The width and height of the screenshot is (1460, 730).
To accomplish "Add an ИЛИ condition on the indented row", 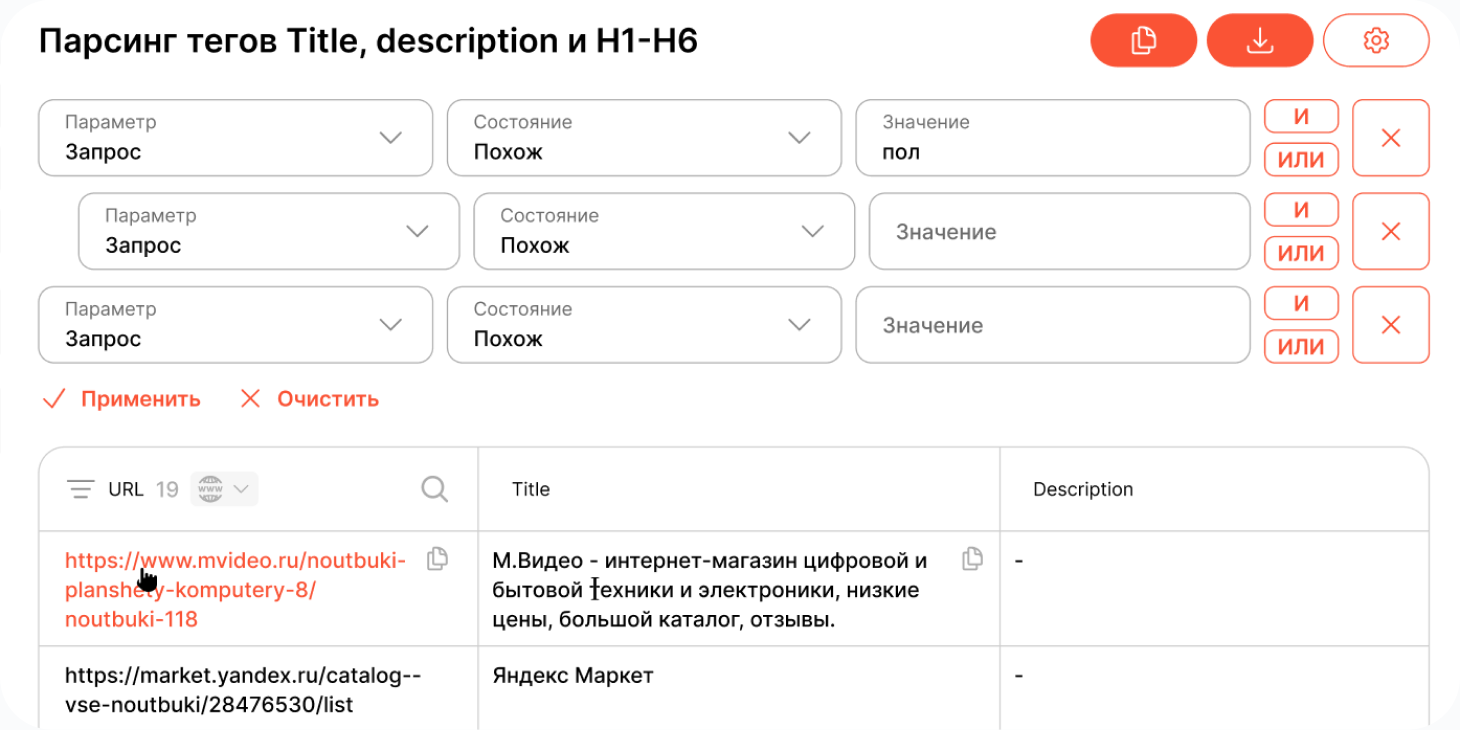I will tap(1301, 253).
